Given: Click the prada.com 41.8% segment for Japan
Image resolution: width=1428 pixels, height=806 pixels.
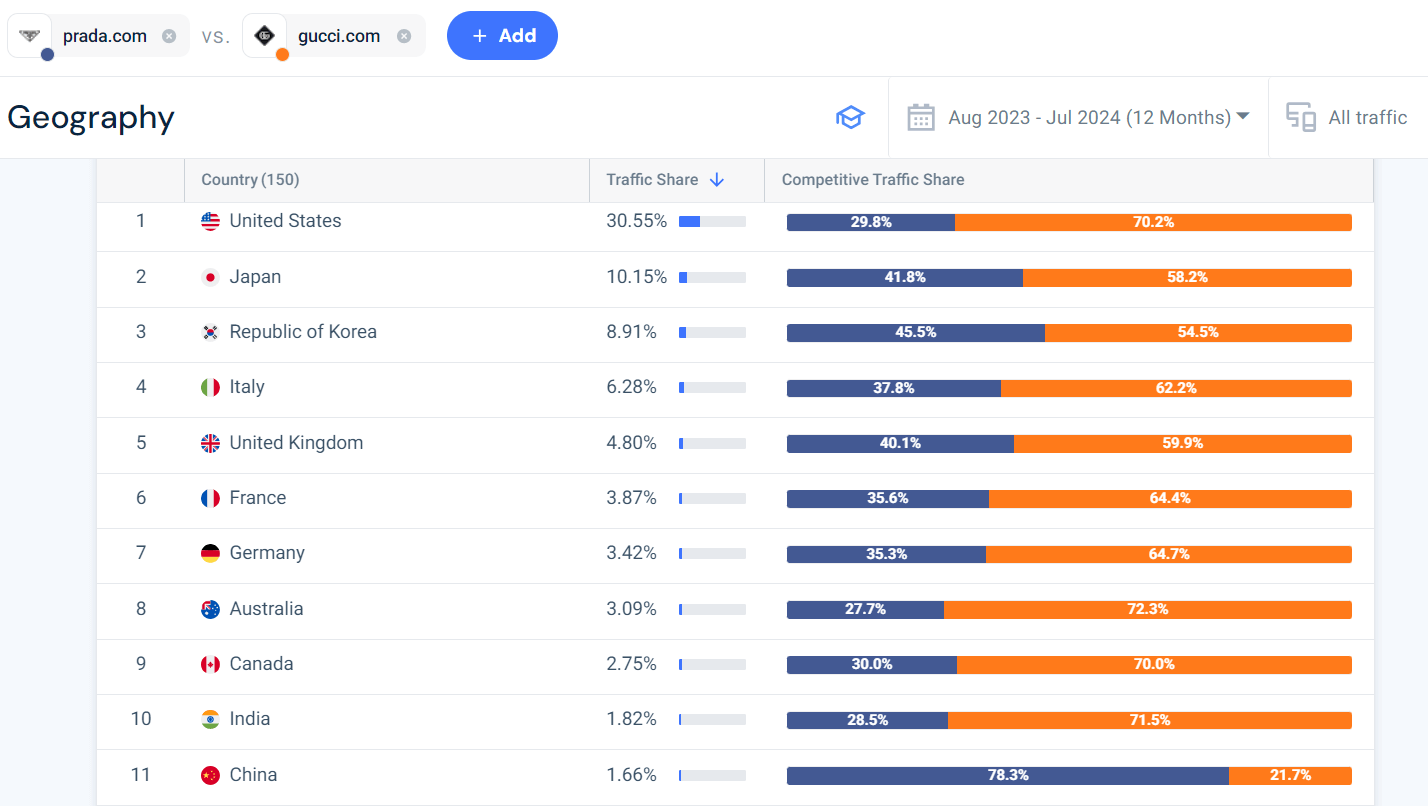Looking at the screenshot, I should pyautogui.click(x=905, y=277).
